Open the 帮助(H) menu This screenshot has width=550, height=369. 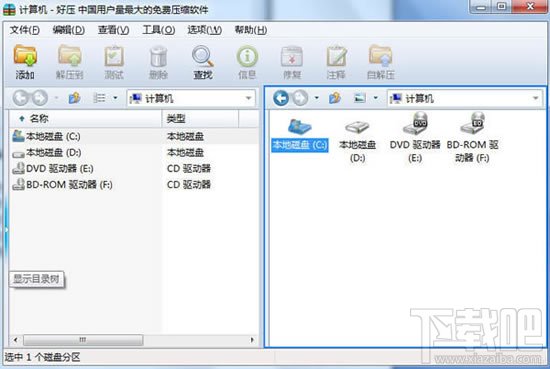250,30
